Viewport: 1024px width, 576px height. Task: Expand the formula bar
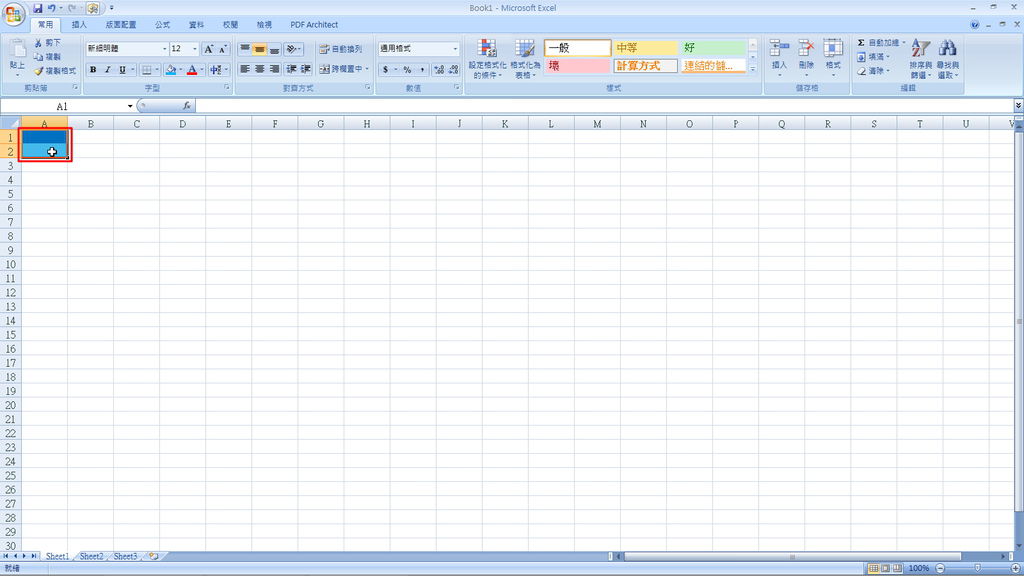point(1018,106)
